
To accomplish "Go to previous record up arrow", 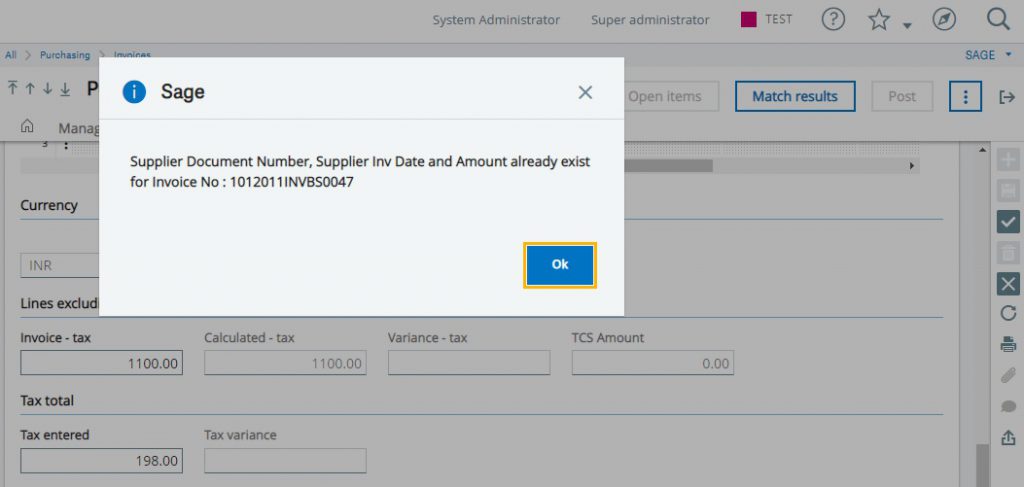I will pyautogui.click(x=29, y=89).
